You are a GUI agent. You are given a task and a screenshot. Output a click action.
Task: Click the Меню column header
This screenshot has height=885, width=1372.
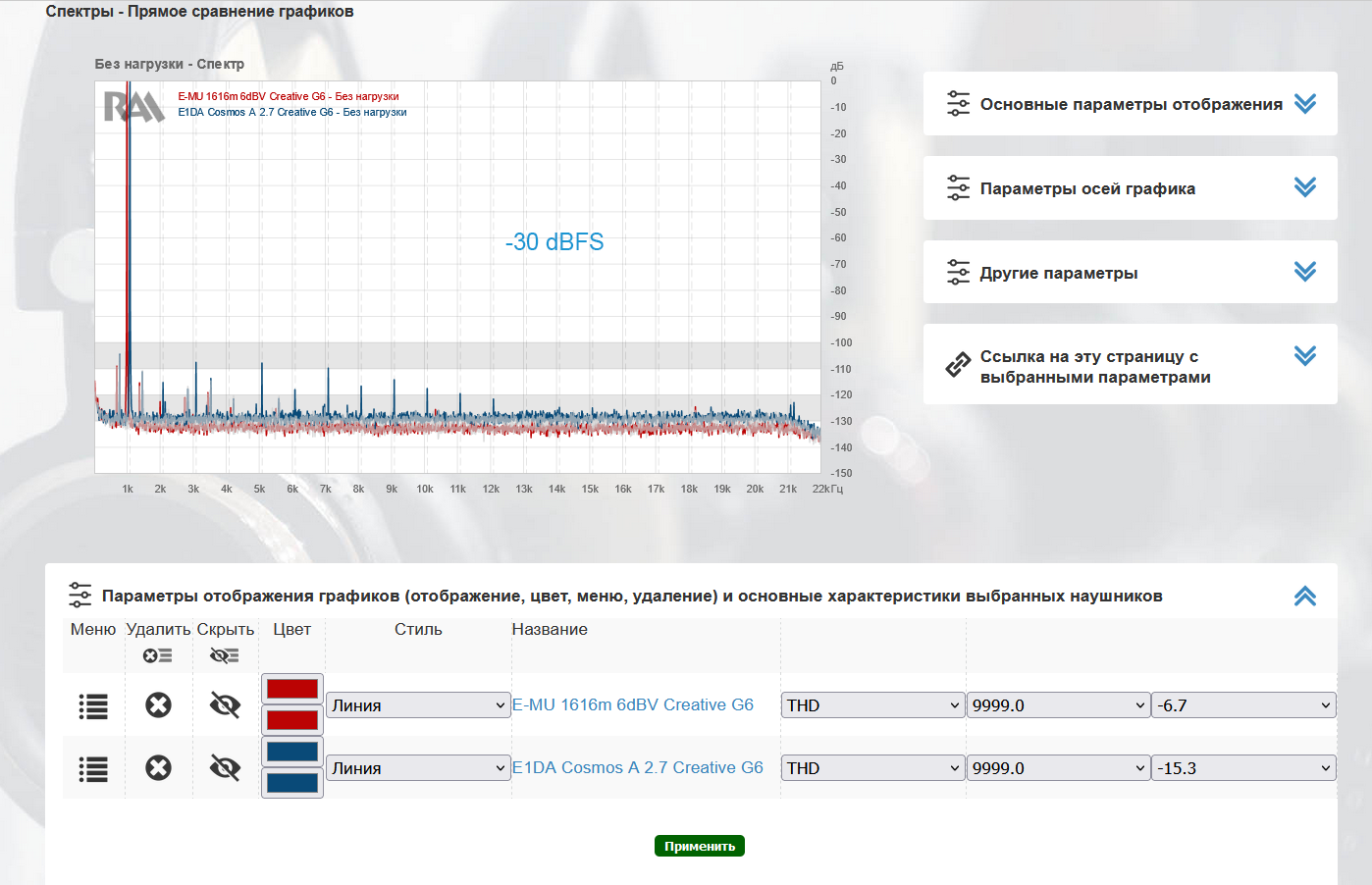(93, 629)
